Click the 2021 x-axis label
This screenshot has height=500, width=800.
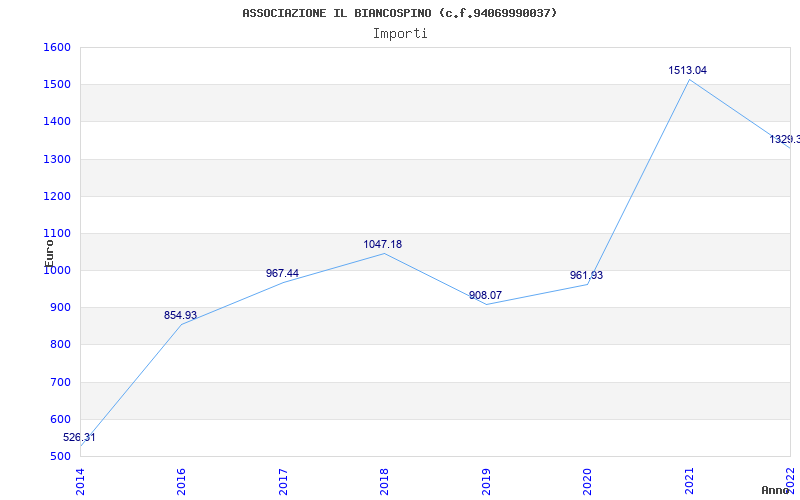(689, 482)
